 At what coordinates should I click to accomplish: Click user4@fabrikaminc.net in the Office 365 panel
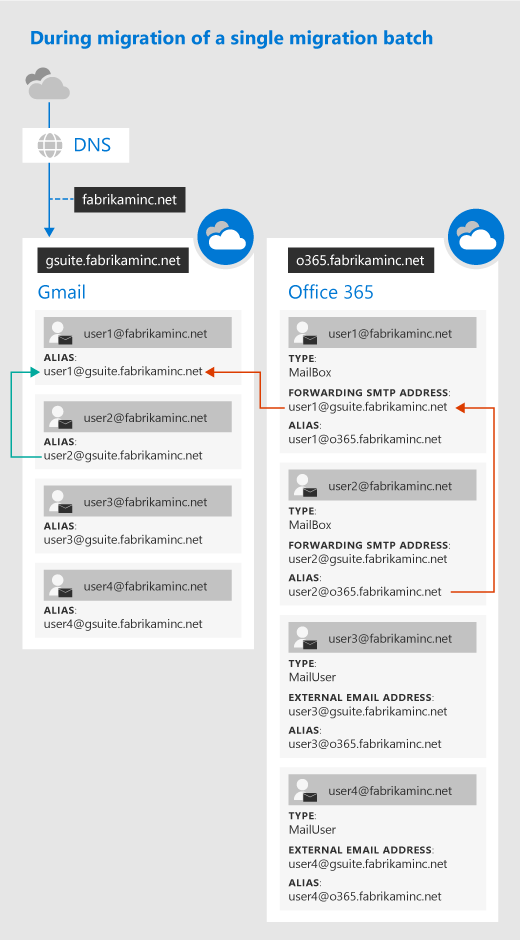[x=390, y=791]
